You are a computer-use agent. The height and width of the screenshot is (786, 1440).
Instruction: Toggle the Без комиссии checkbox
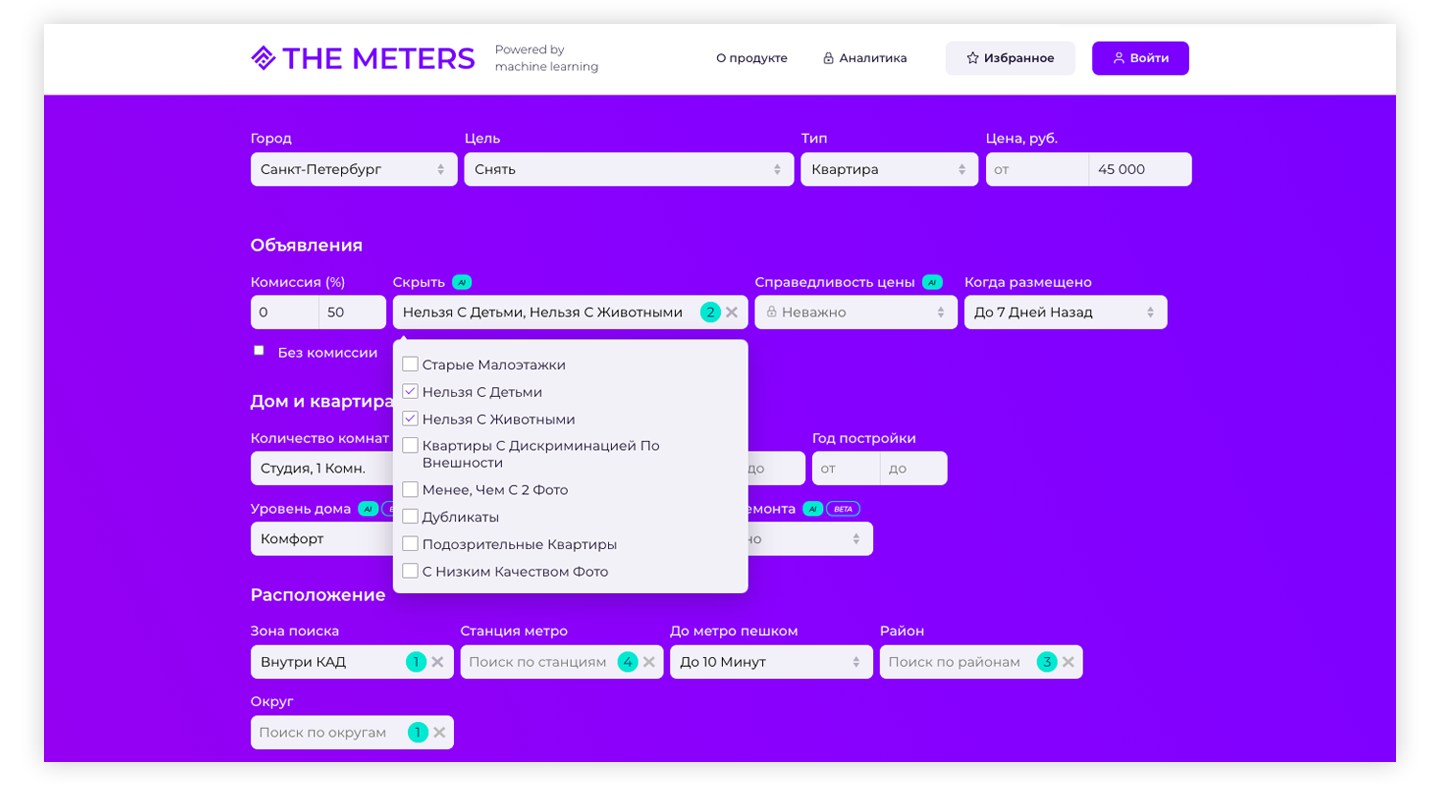259,351
